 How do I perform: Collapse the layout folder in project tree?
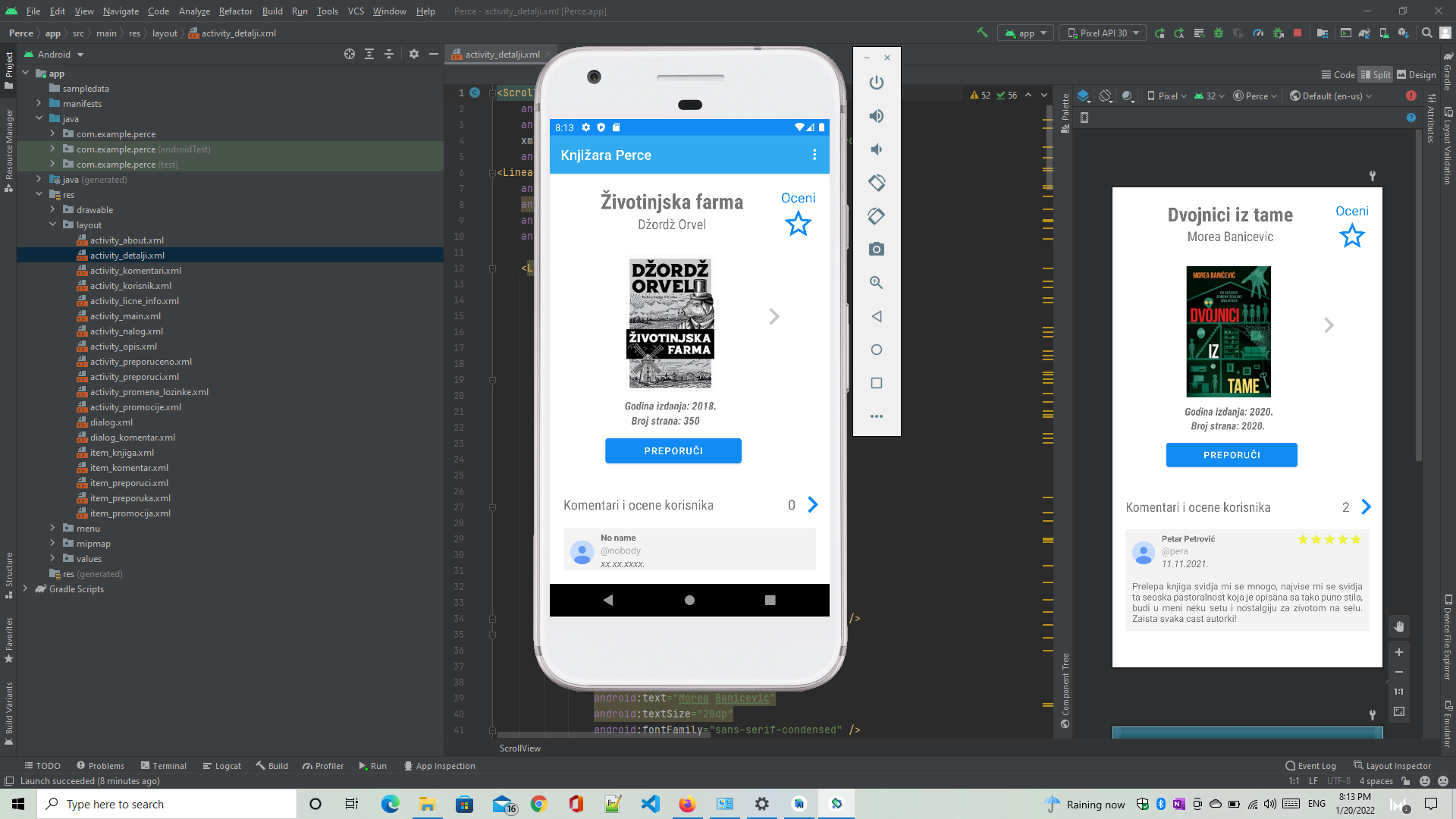[53, 224]
